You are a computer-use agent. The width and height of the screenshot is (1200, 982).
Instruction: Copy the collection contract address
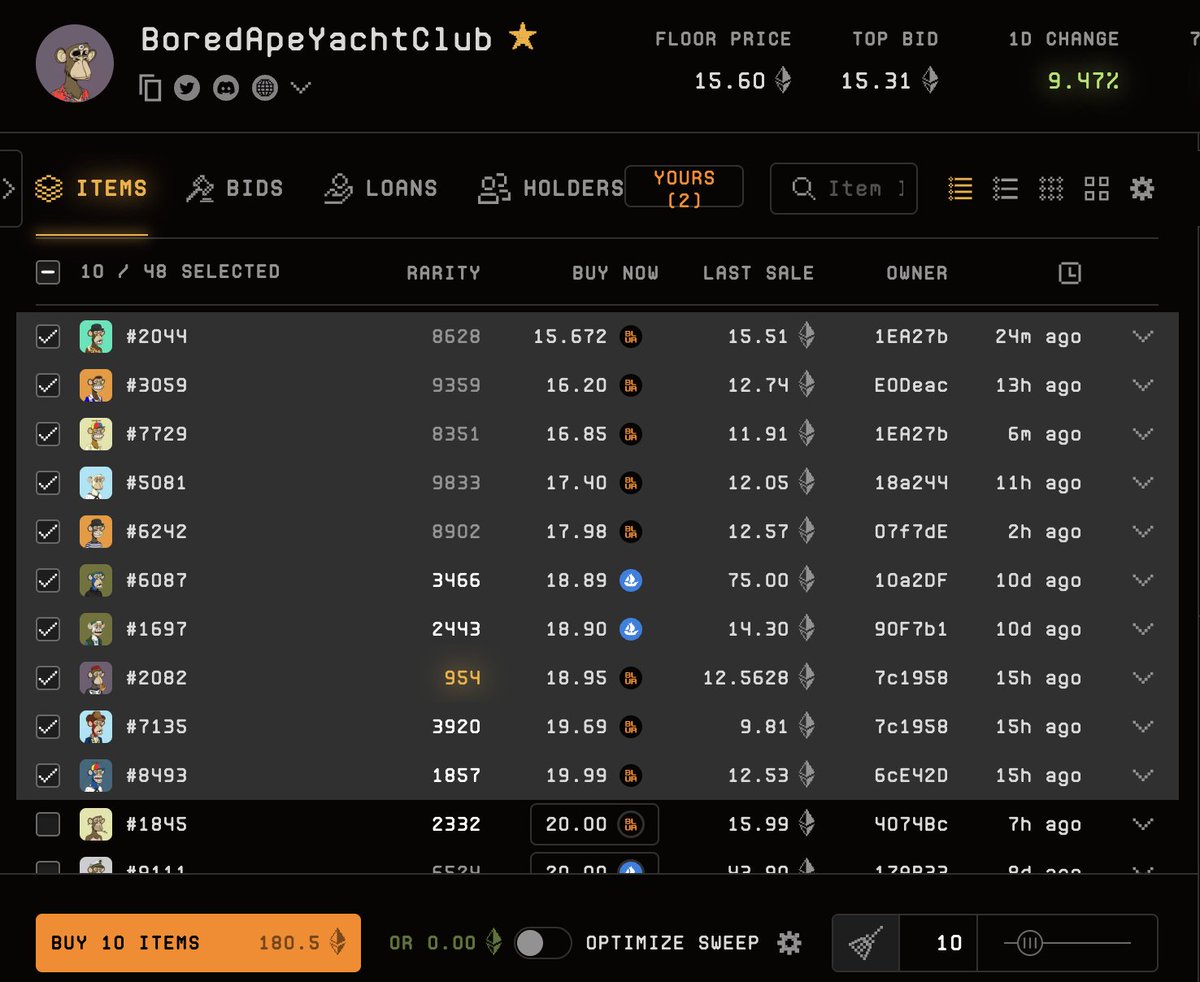pyautogui.click(x=150, y=87)
